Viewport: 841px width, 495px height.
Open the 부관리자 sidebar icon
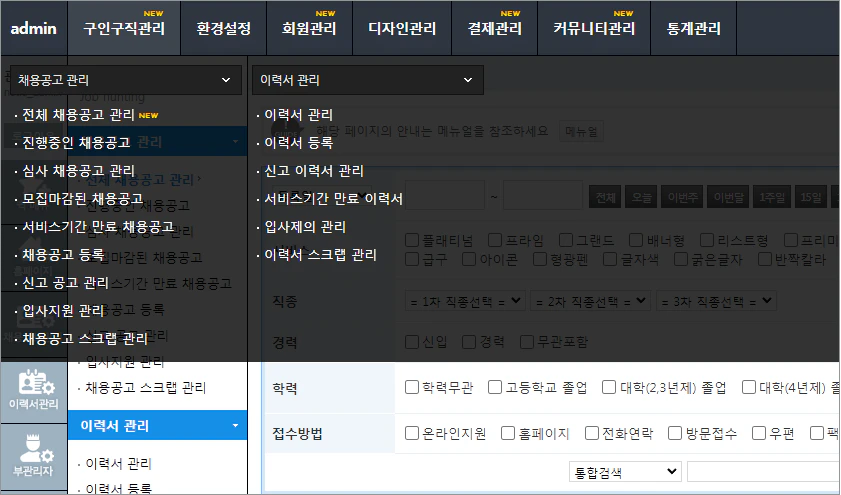(x=34, y=457)
